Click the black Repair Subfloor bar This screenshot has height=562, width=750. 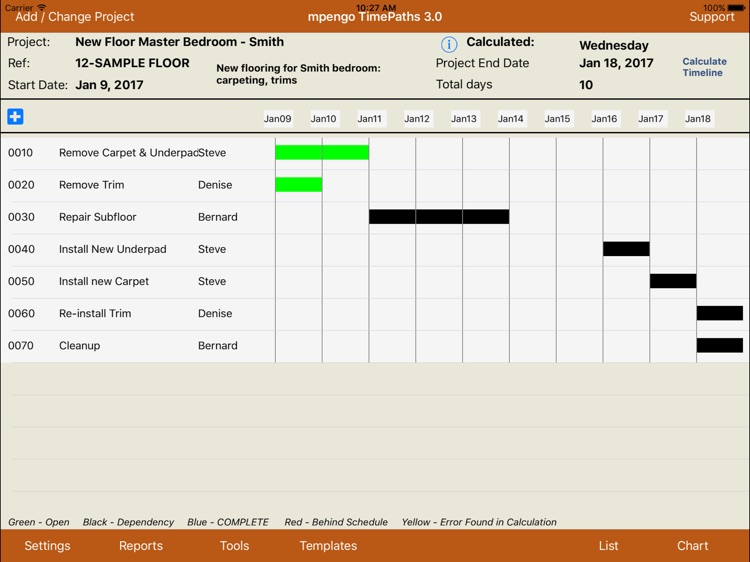click(x=439, y=217)
